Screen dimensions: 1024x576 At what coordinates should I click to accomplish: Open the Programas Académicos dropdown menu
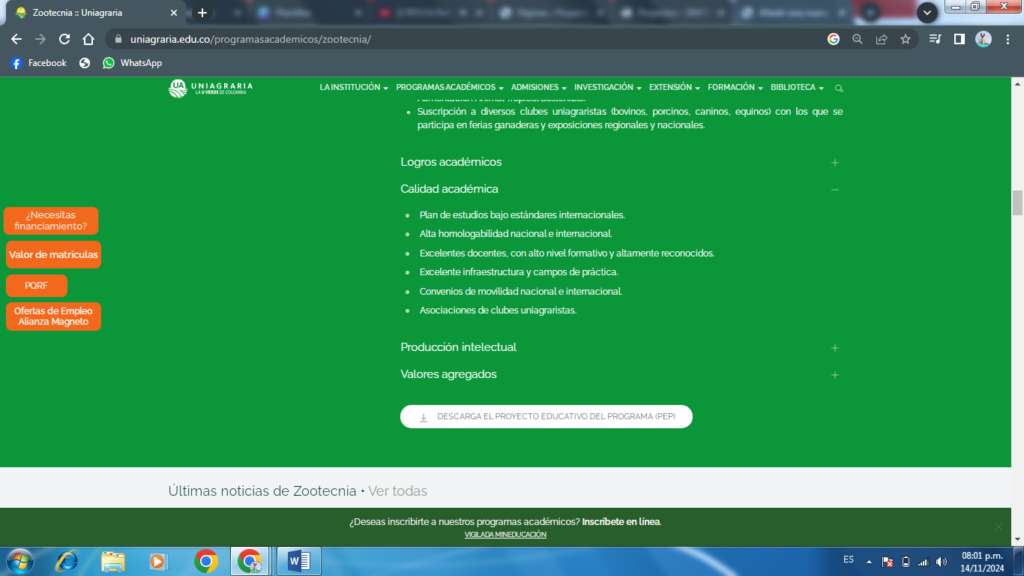[449, 88]
